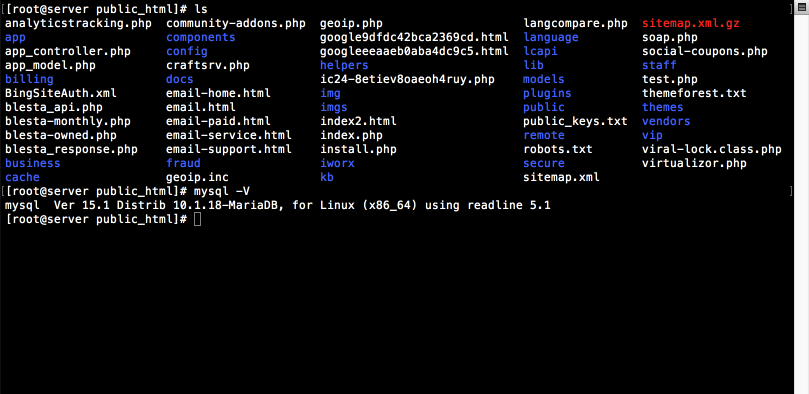The height and width of the screenshot is (394, 809).
Task: Select the secure directory name
Action: click(x=544, y=163)
